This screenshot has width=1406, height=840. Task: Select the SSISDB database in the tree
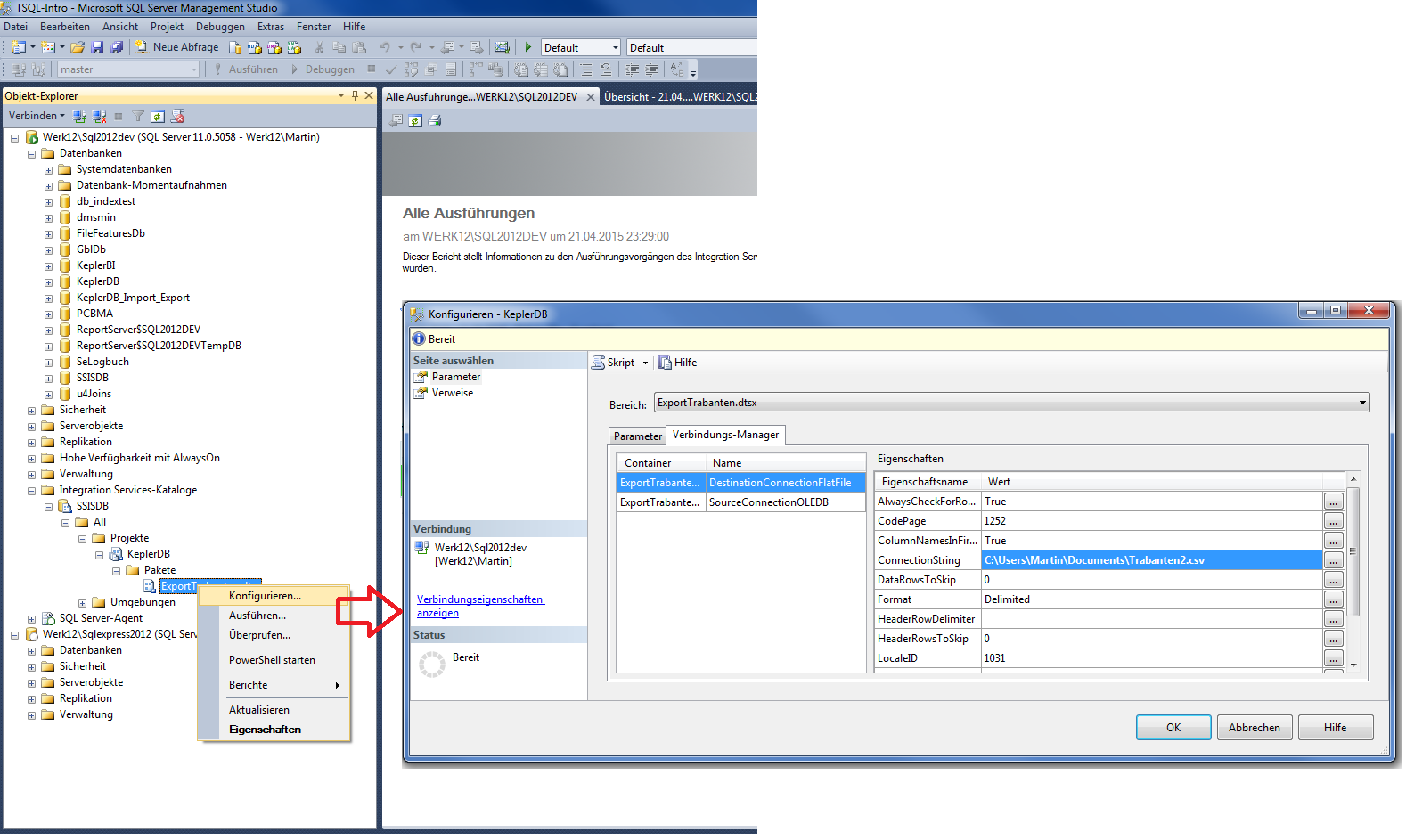pyautogui.click(x=92, y=378)
